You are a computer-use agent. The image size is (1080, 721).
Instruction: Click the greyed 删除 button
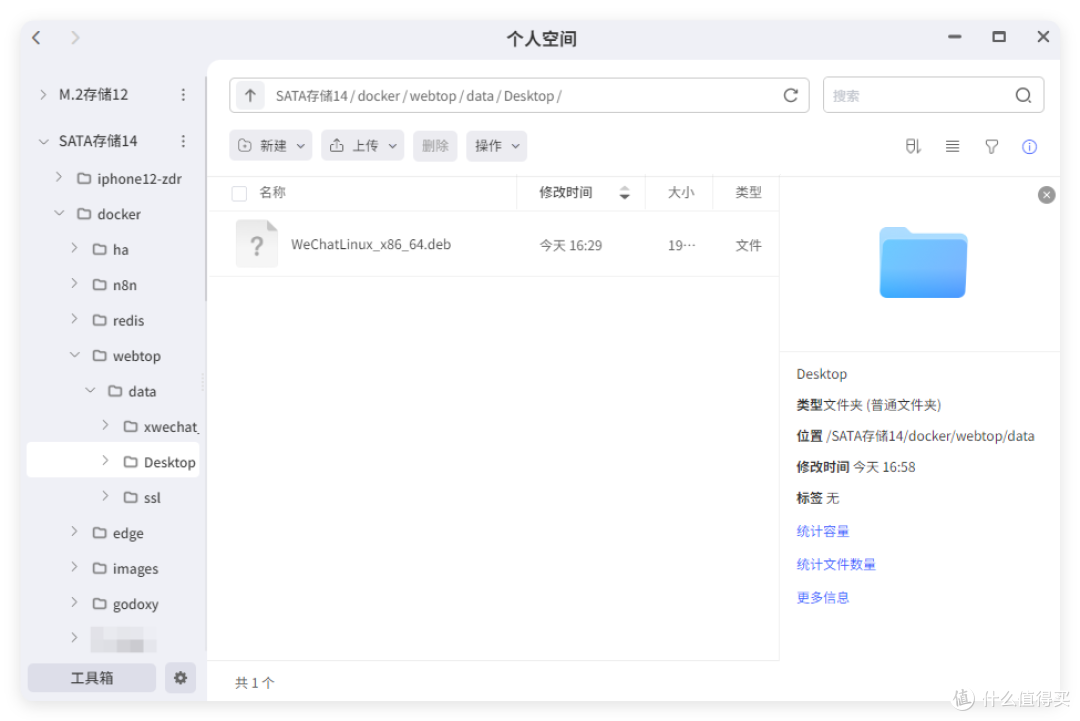click(435, 146)
